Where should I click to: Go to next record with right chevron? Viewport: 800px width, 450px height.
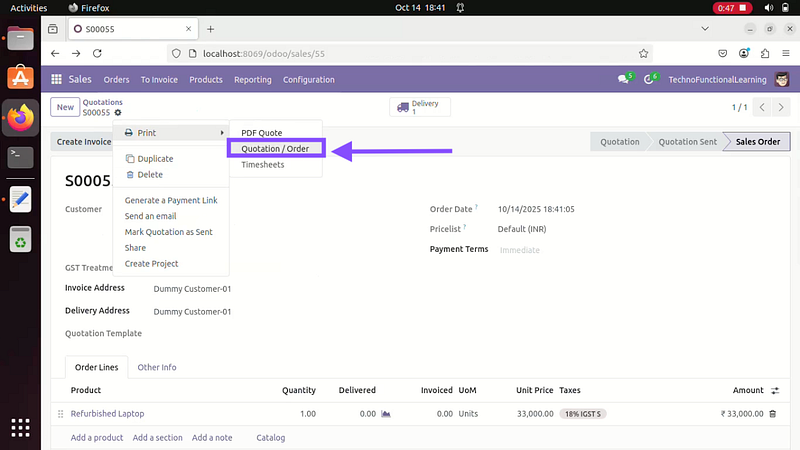(x=781, y=107)
